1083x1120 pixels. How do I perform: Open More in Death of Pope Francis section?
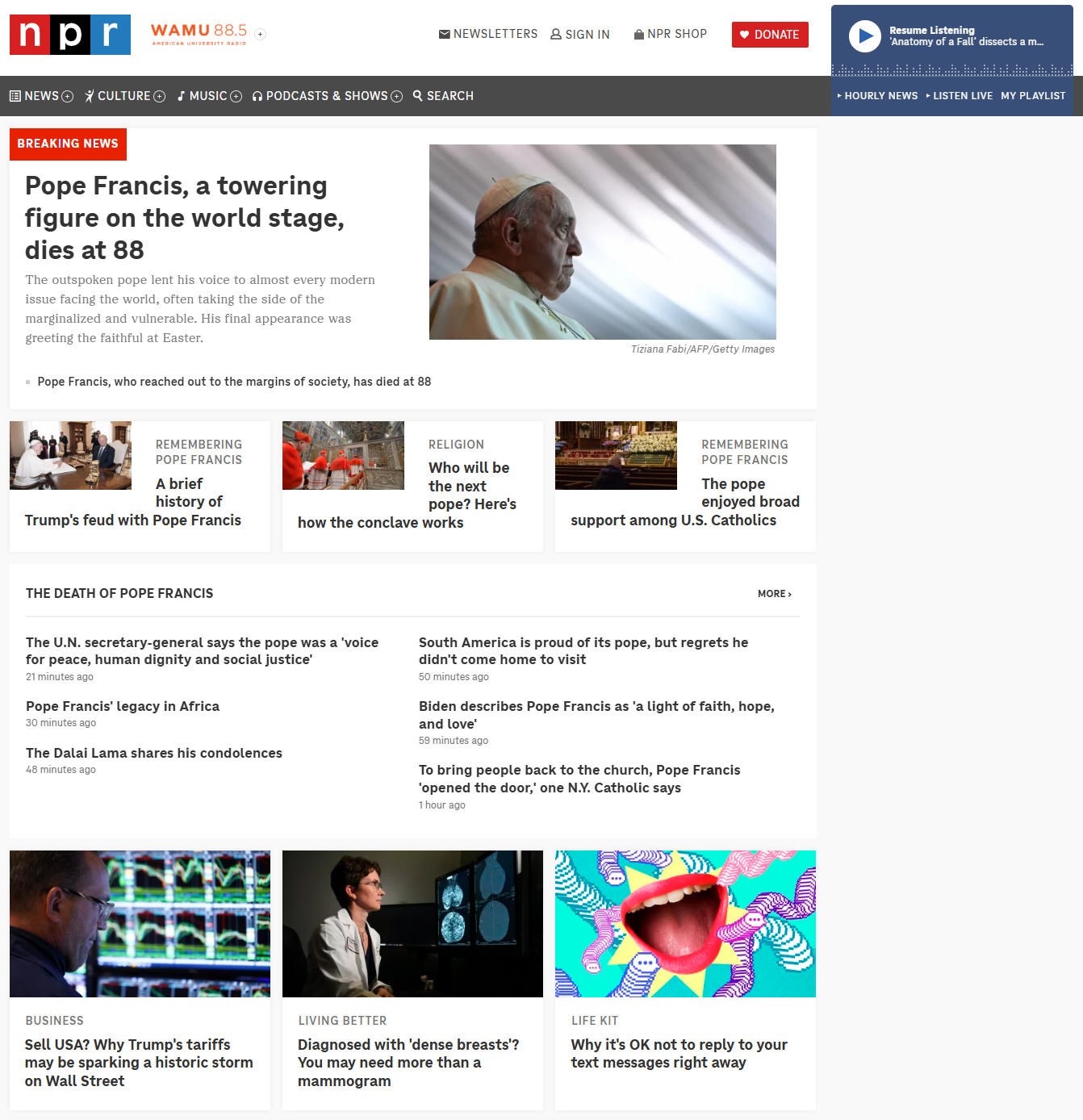coord(774,594)
